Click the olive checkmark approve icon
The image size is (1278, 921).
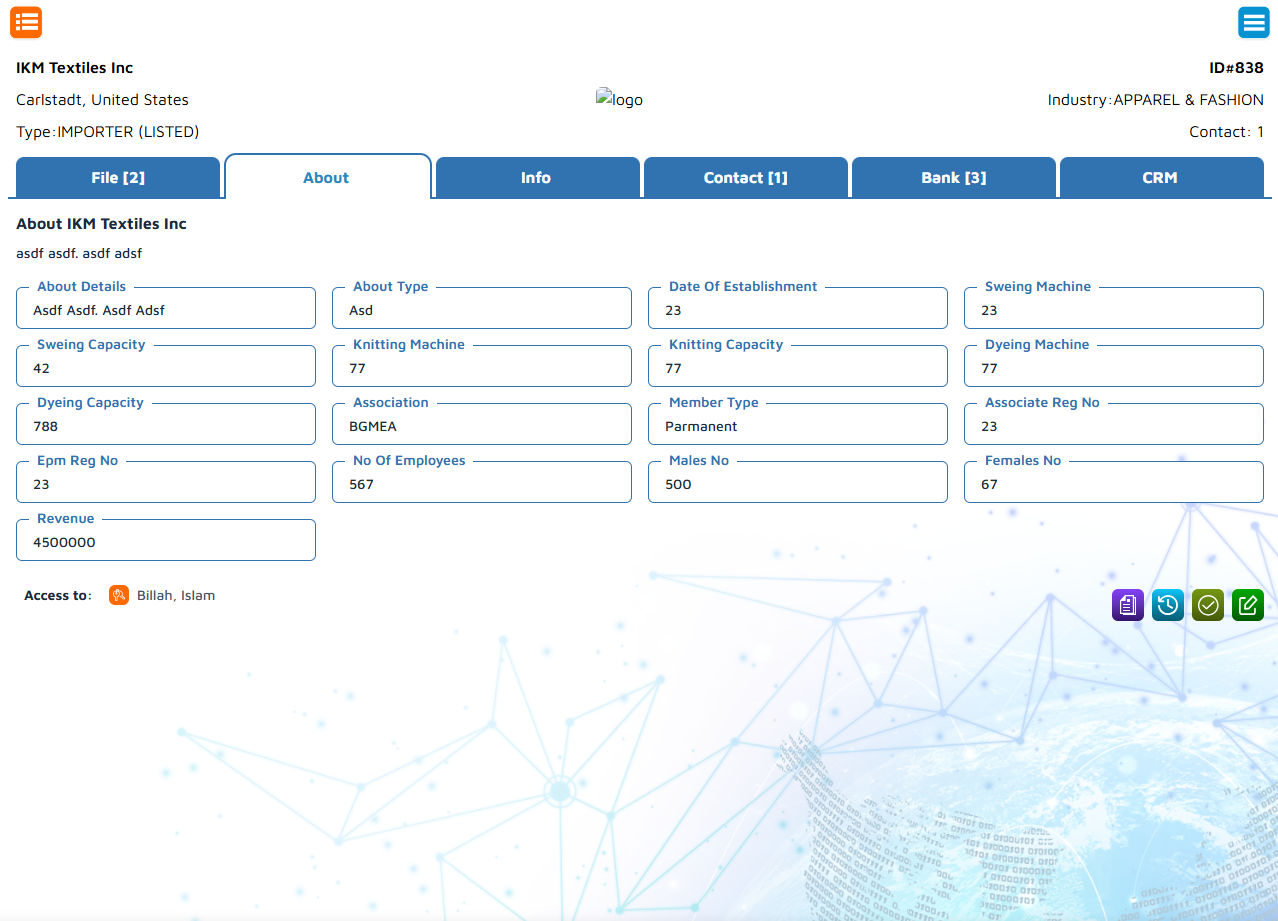[1208, 604]
